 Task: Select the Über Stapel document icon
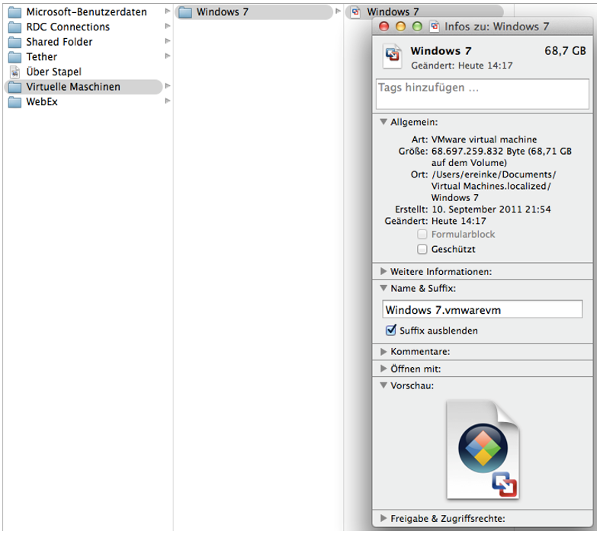[x=14, y=72]
